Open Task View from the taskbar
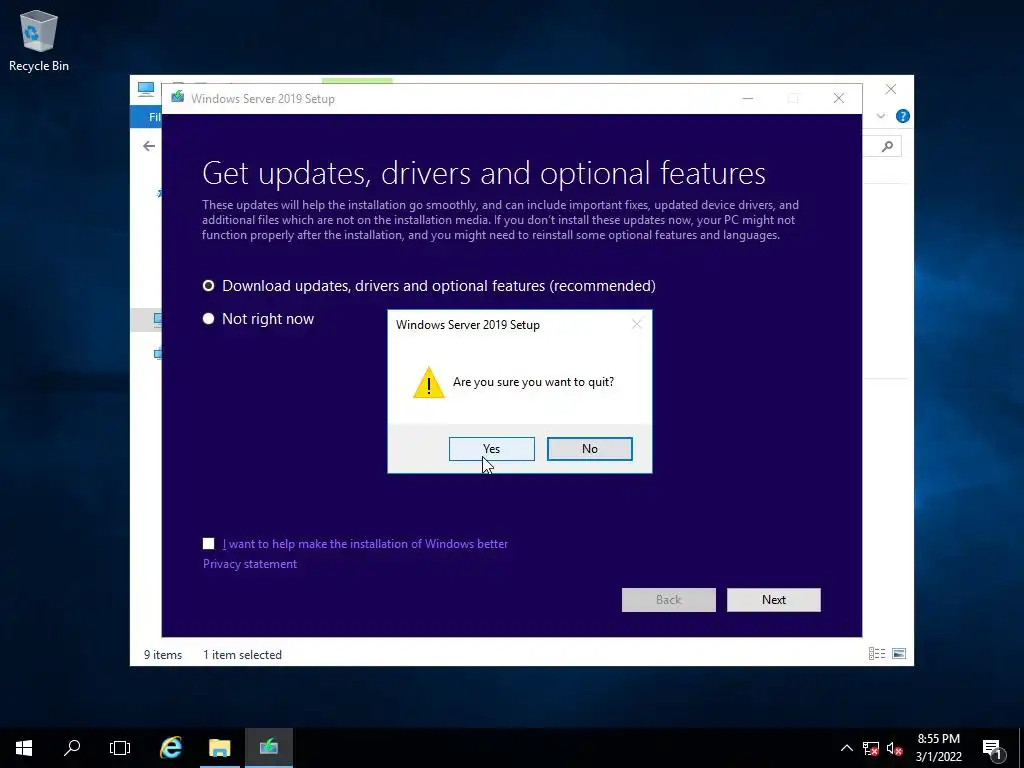Viewport: 1024px width, 768px height. click(120, 748)
